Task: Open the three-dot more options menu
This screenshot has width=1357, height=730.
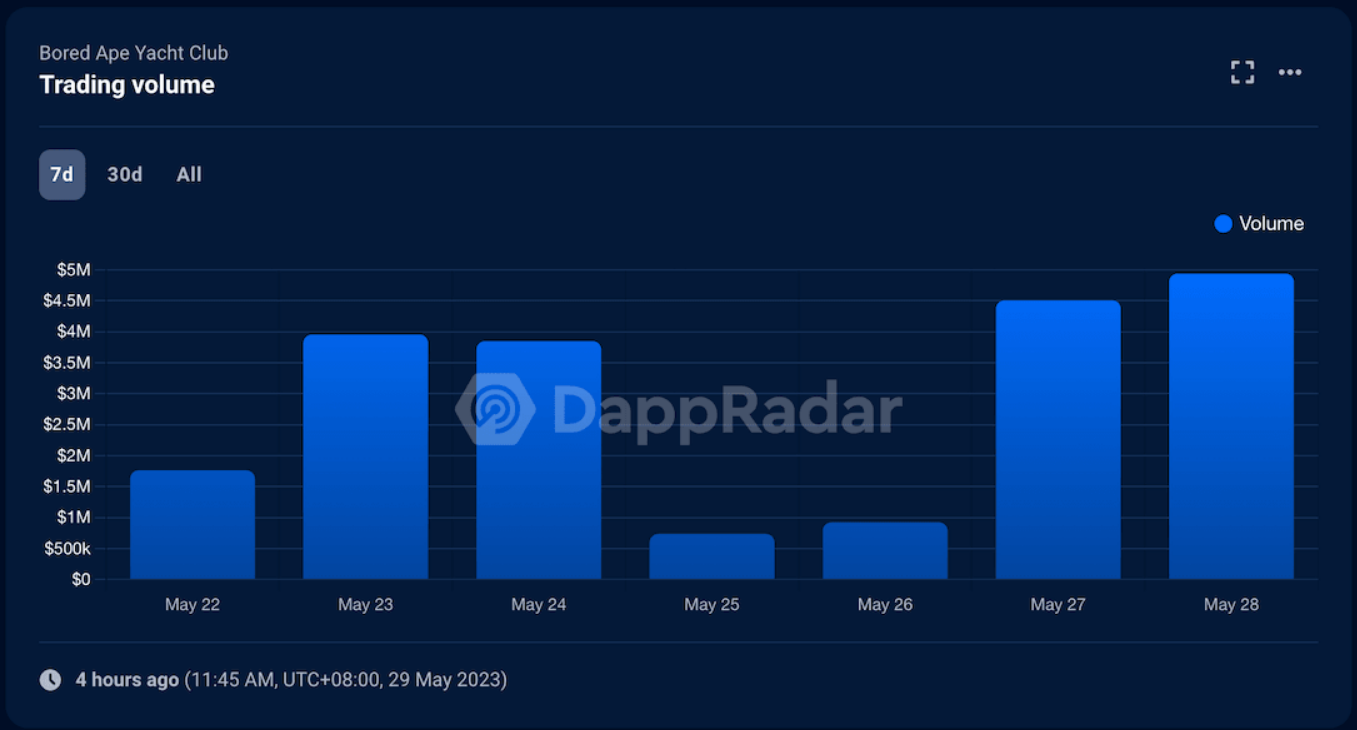Action: tap(1290, 72)
